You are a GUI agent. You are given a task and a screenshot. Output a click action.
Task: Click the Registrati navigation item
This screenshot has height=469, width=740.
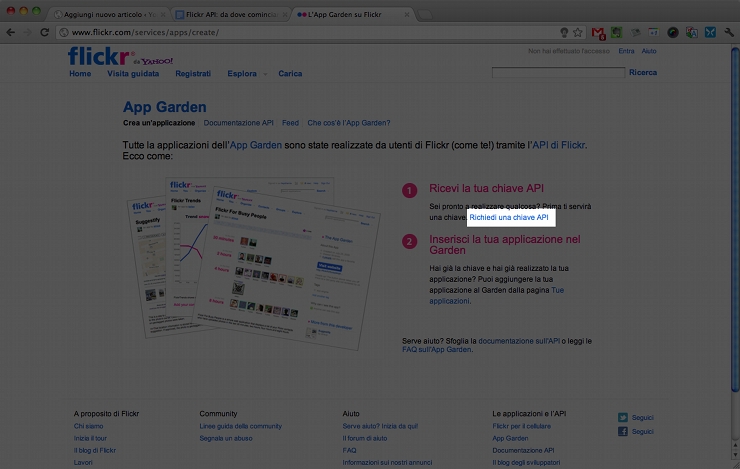click(193, 74)
